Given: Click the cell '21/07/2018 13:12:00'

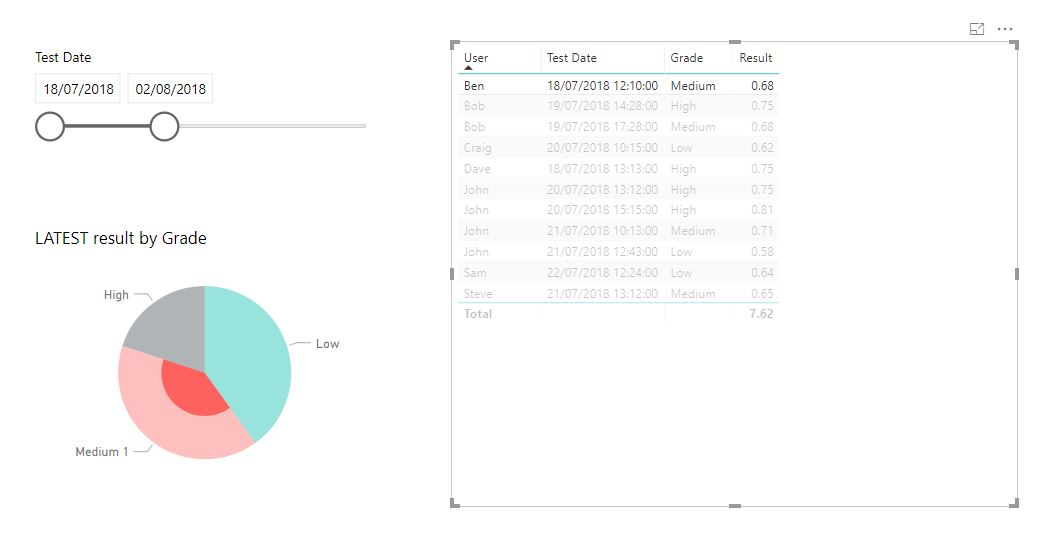Looking at the screenshot, I should [x=602, y=294].
